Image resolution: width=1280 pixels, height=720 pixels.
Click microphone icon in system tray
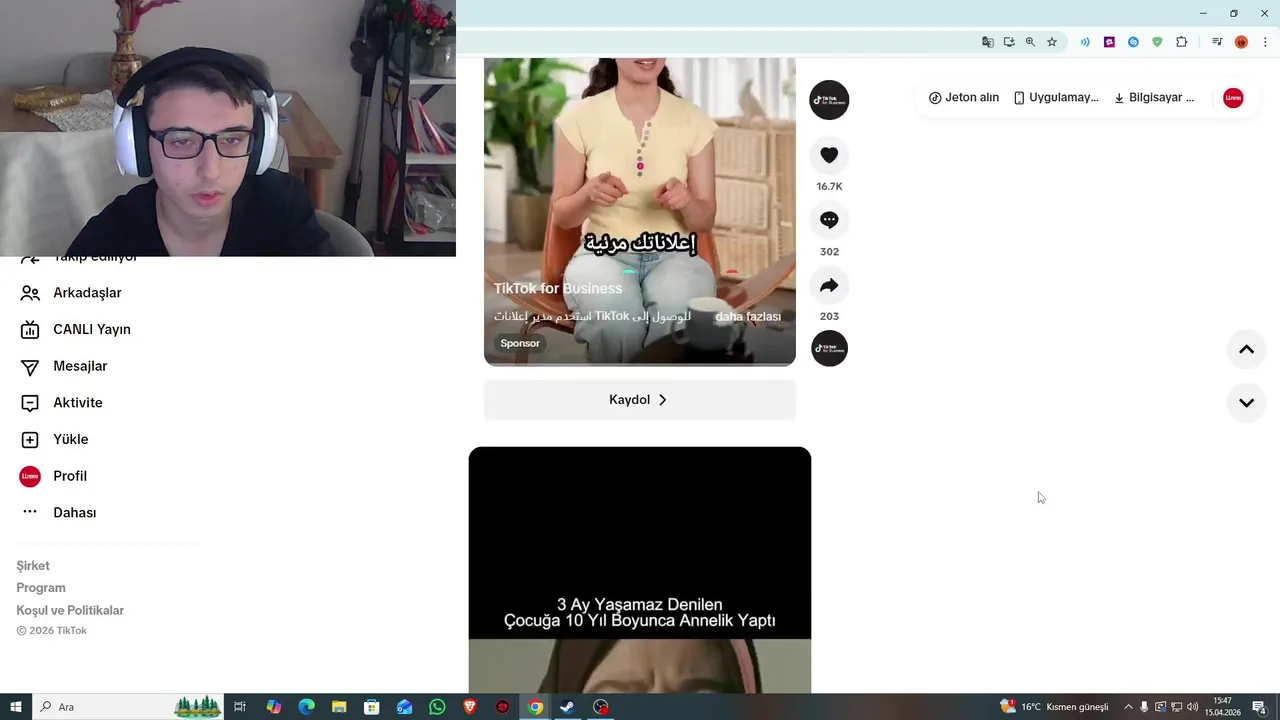[x=1144, y=707]
